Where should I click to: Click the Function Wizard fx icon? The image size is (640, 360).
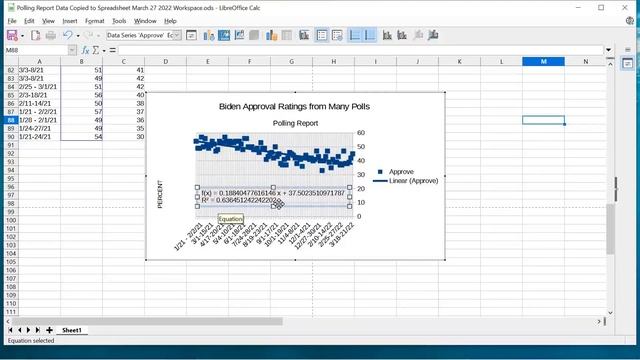[x=85, y=50]
